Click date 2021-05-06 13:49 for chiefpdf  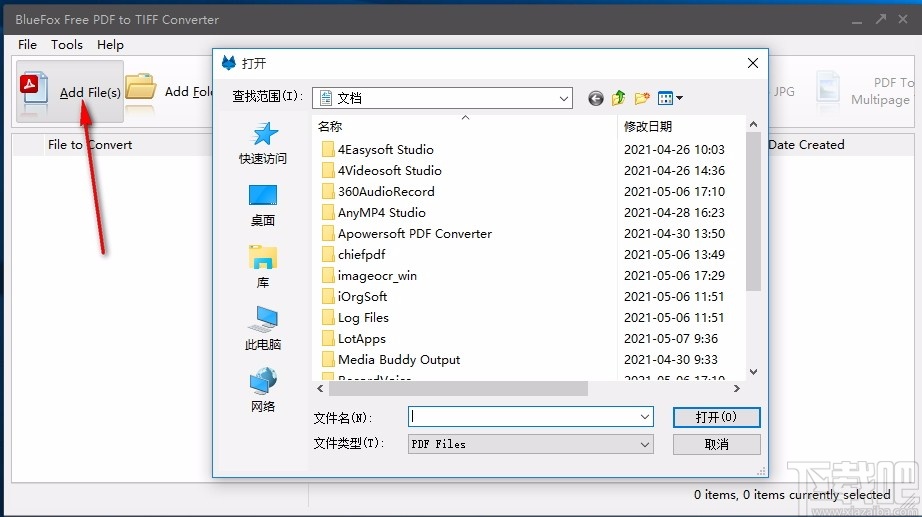tap(674, 255)
